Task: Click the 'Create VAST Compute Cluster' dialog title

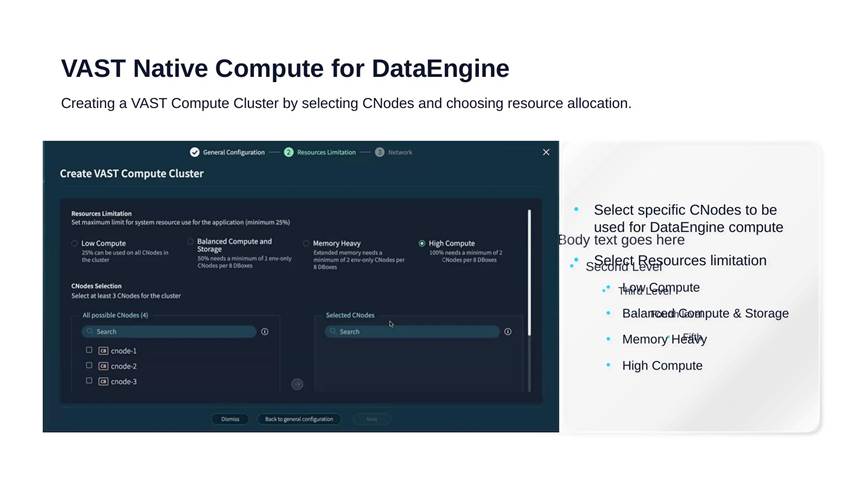Action: tap(132, 174)
